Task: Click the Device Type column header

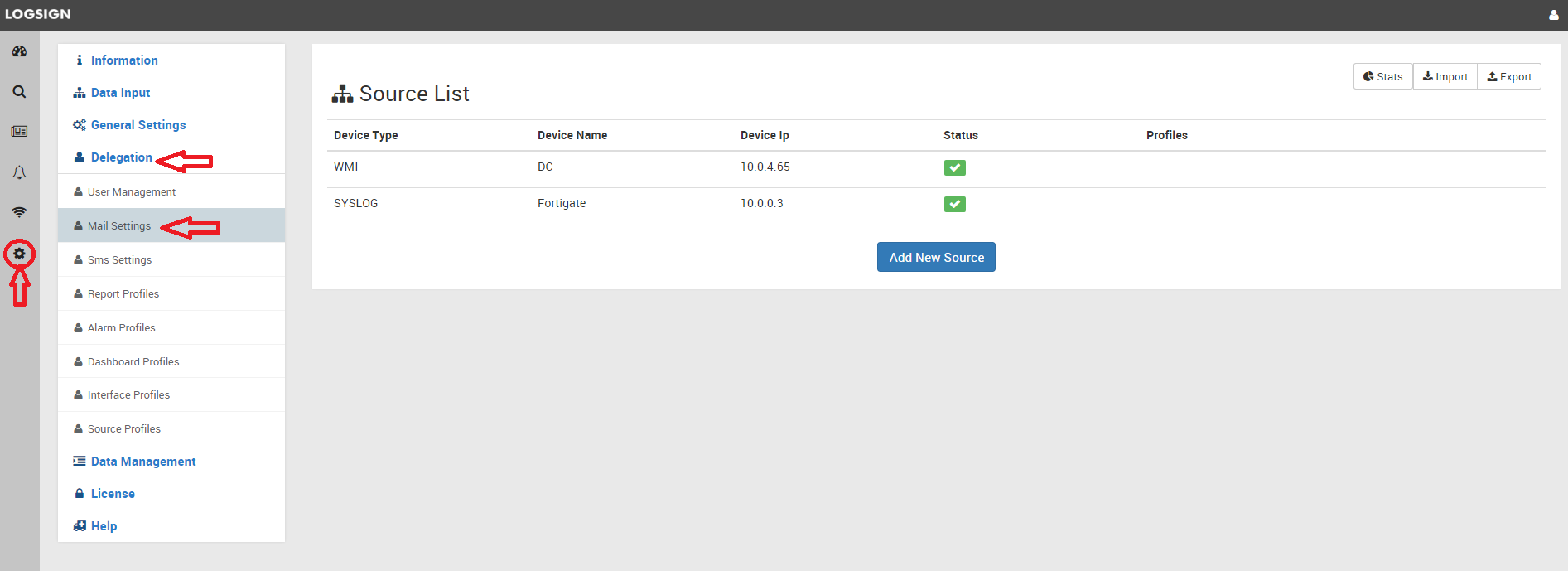Action: click(366, 135)
